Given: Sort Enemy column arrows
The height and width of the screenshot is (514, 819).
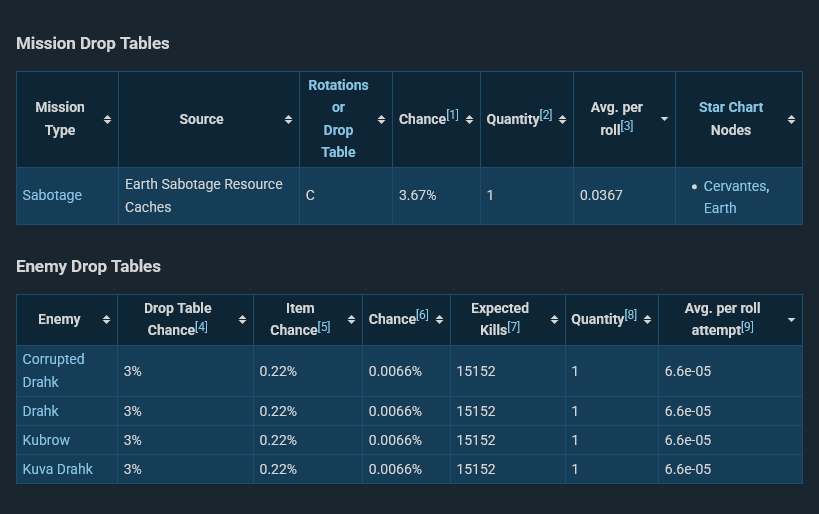Looking at the screenshot, I should pos(107,319).
